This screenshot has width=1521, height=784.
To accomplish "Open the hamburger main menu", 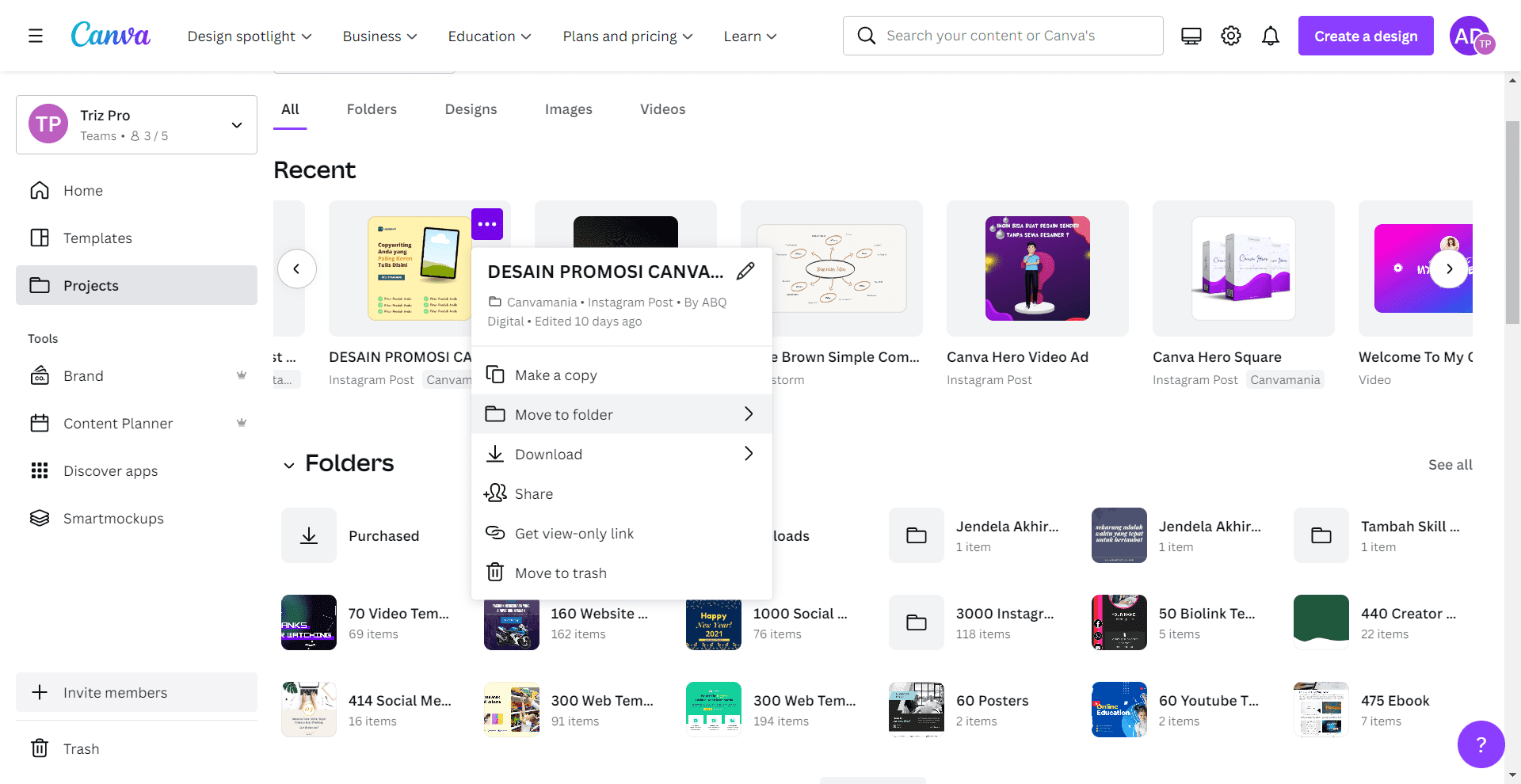I will 36,36.
